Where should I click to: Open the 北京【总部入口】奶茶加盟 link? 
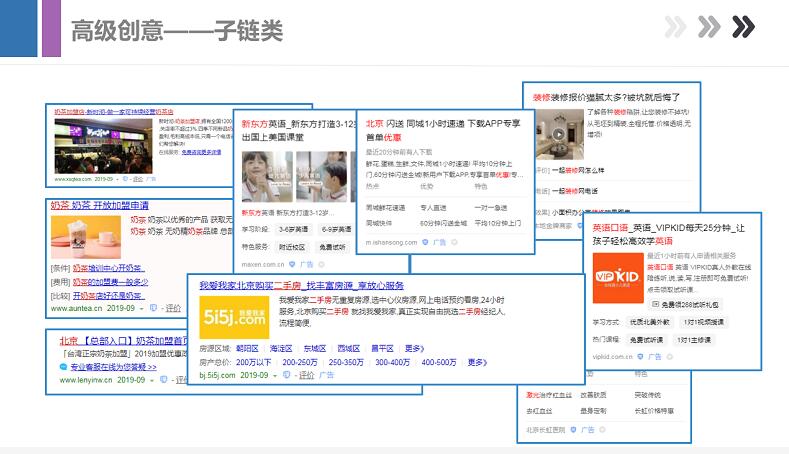pyautogui.click(x=124, y=340)
